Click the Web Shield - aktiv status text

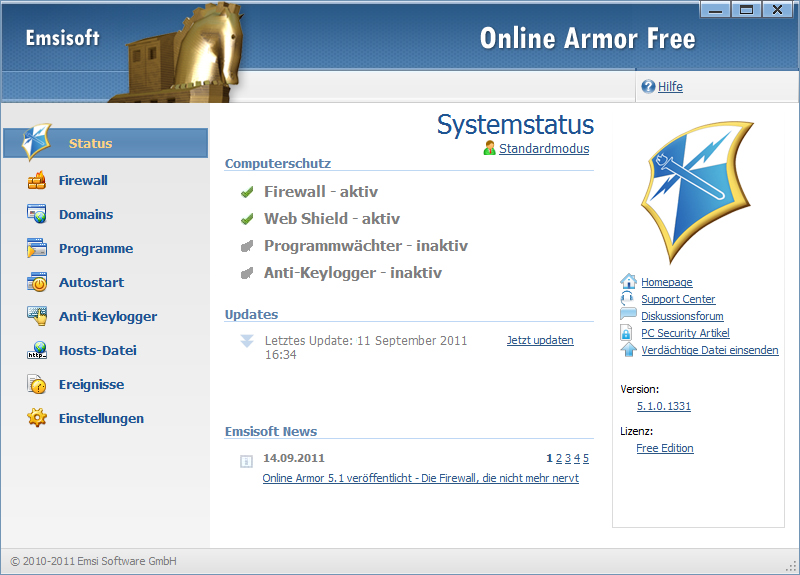[332, 219]
